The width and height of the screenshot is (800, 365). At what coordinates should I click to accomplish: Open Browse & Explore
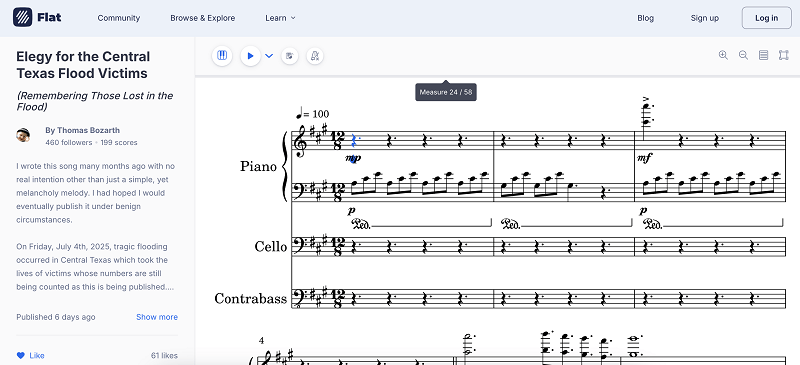[203, 18]
